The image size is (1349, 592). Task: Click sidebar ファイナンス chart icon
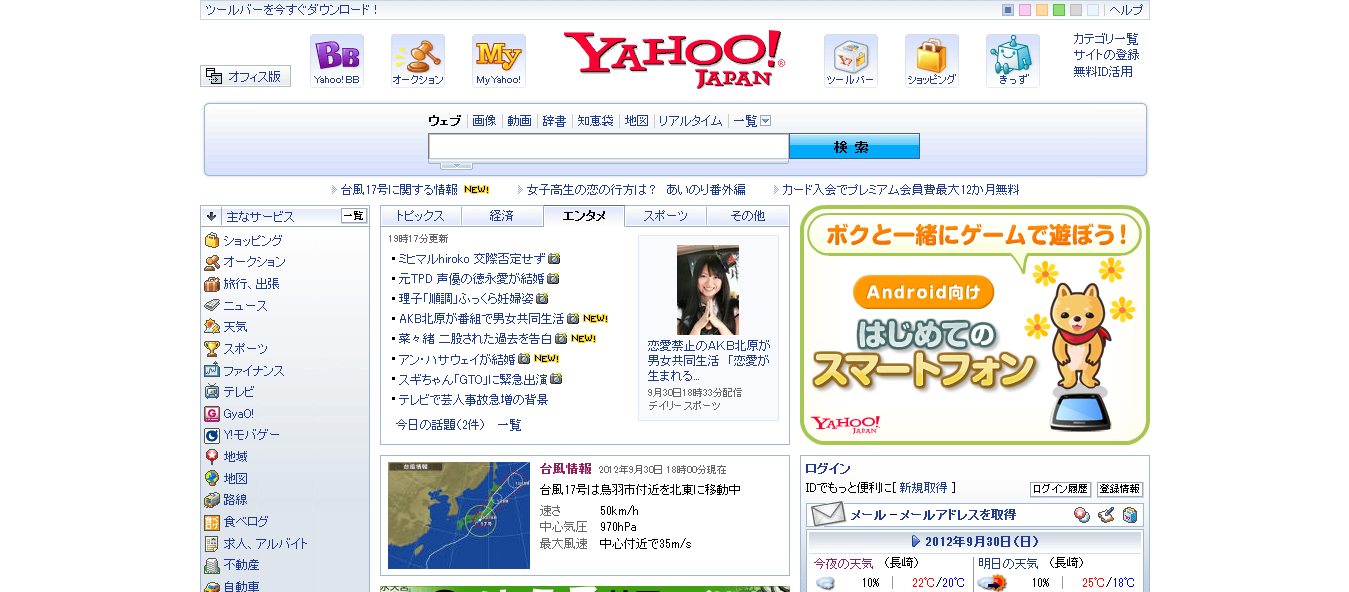pos(212,370)
